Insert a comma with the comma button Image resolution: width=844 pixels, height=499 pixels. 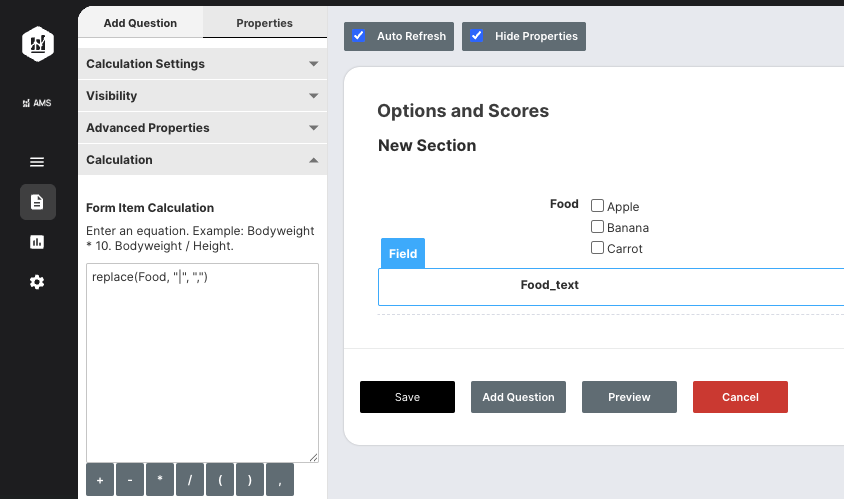(280, 480)
